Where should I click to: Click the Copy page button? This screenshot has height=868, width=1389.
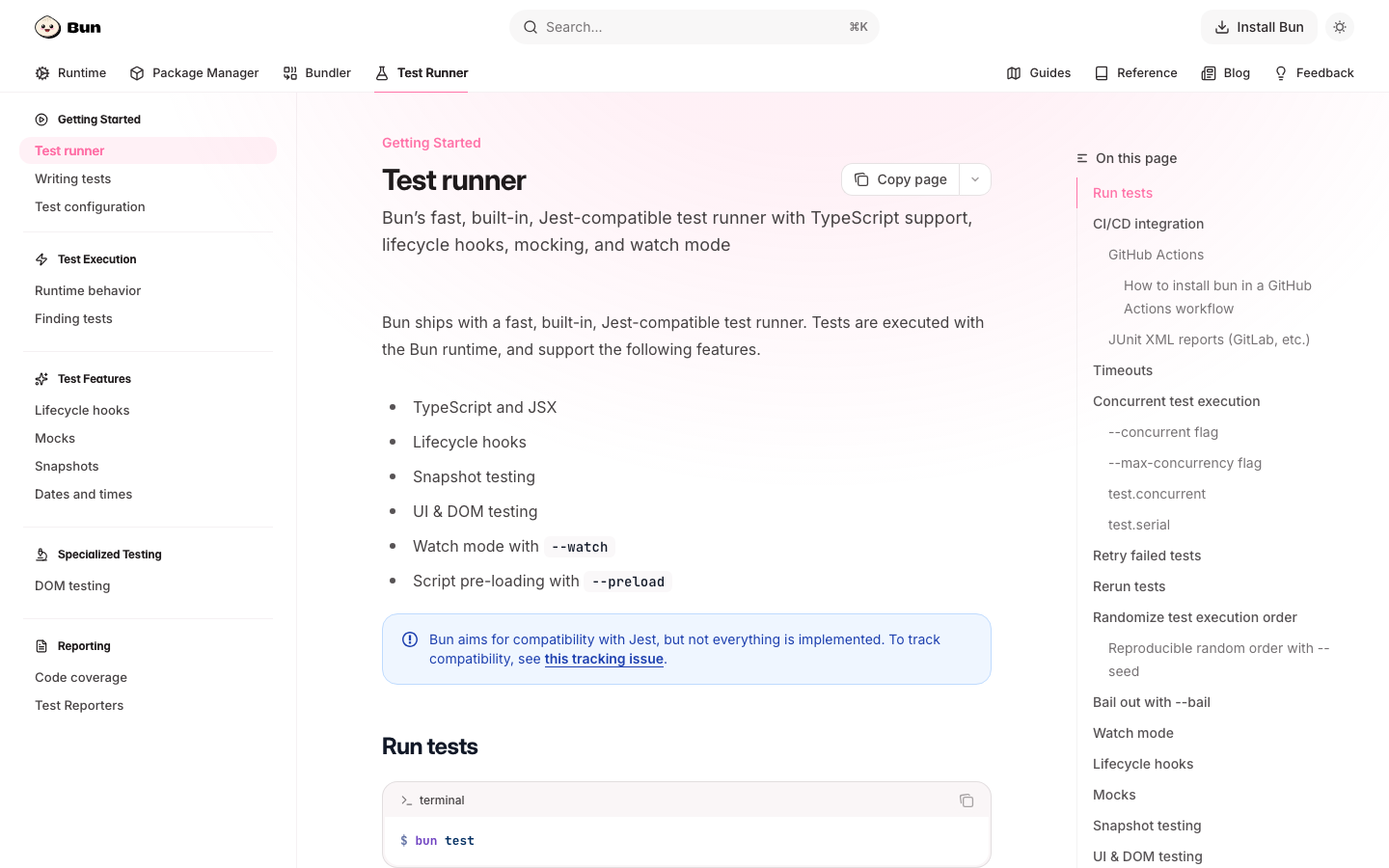coord(900,179)
